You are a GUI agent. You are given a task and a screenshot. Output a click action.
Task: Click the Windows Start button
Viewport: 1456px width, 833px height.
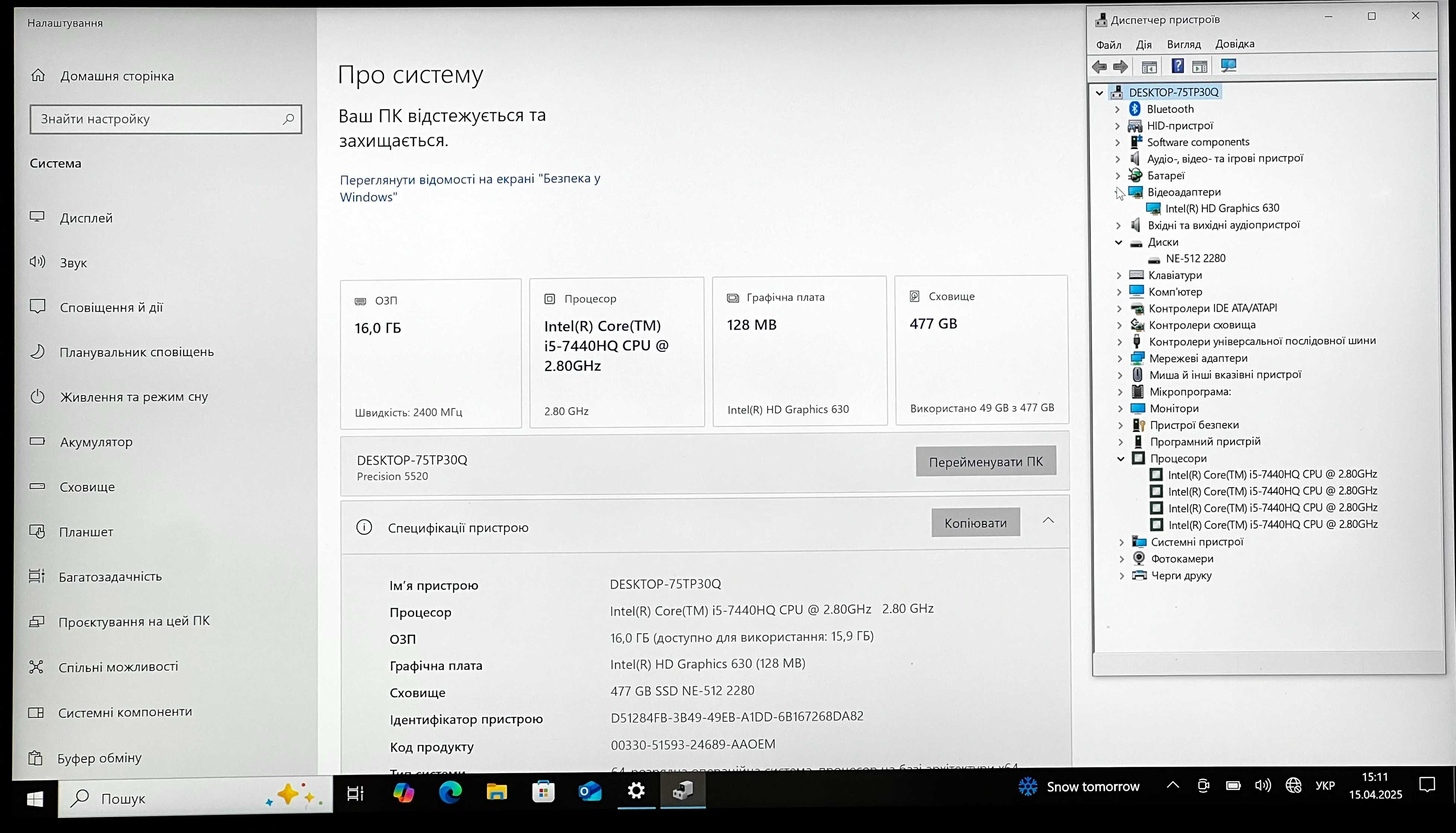pos(35,799)
